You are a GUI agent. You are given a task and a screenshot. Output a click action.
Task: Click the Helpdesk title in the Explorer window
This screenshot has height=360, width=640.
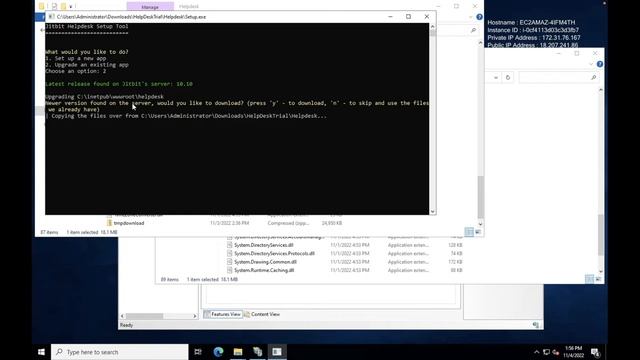[189, 7]
